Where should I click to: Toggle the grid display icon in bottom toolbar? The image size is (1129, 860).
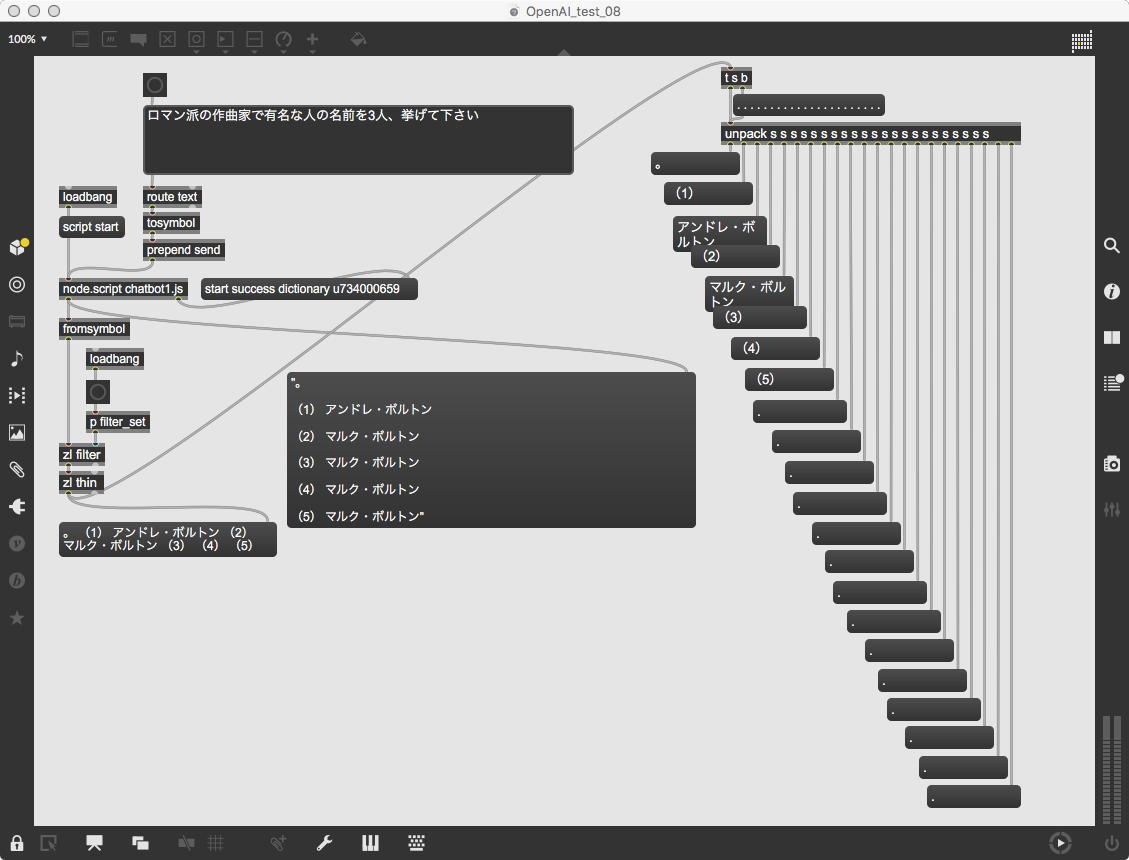[x=215, y=843]
